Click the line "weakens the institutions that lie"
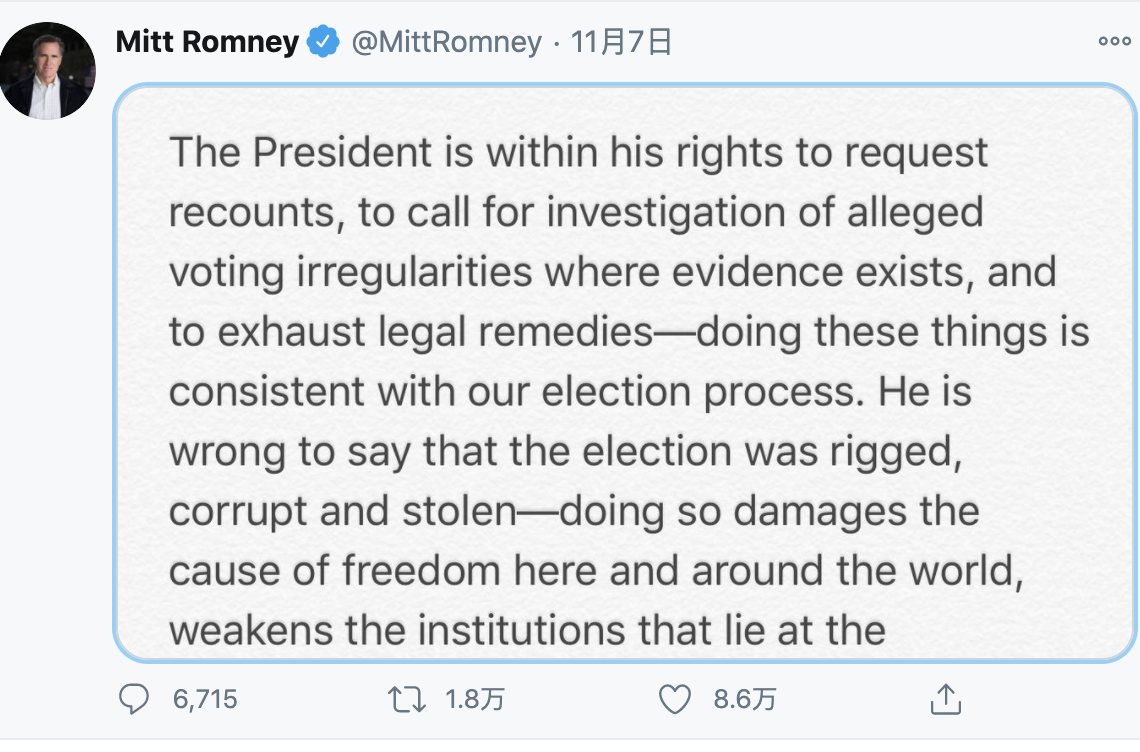Screen dimensions: 1140x752 [528, 630]
